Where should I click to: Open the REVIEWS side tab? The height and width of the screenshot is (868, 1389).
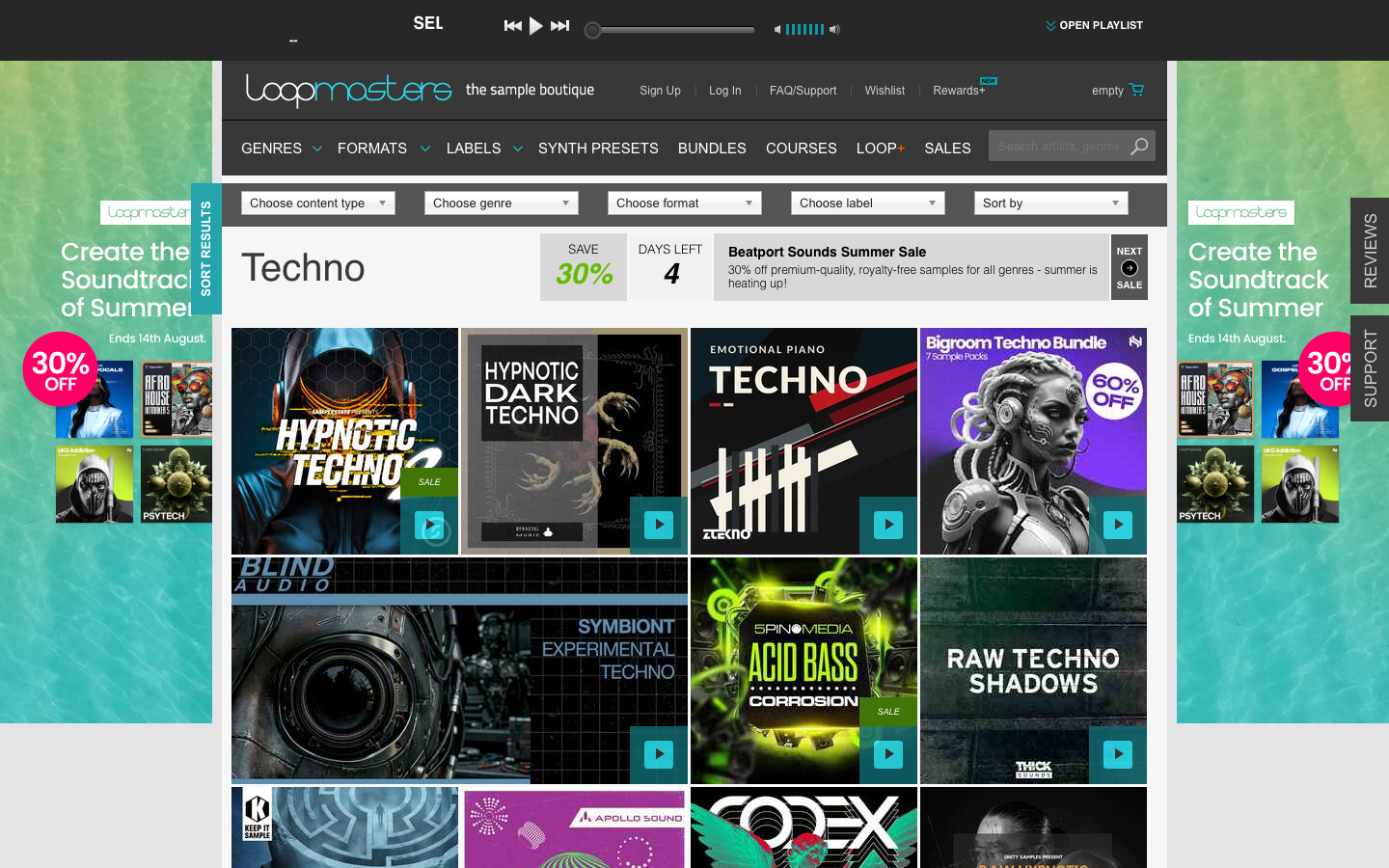click(x=1370, y=251)
